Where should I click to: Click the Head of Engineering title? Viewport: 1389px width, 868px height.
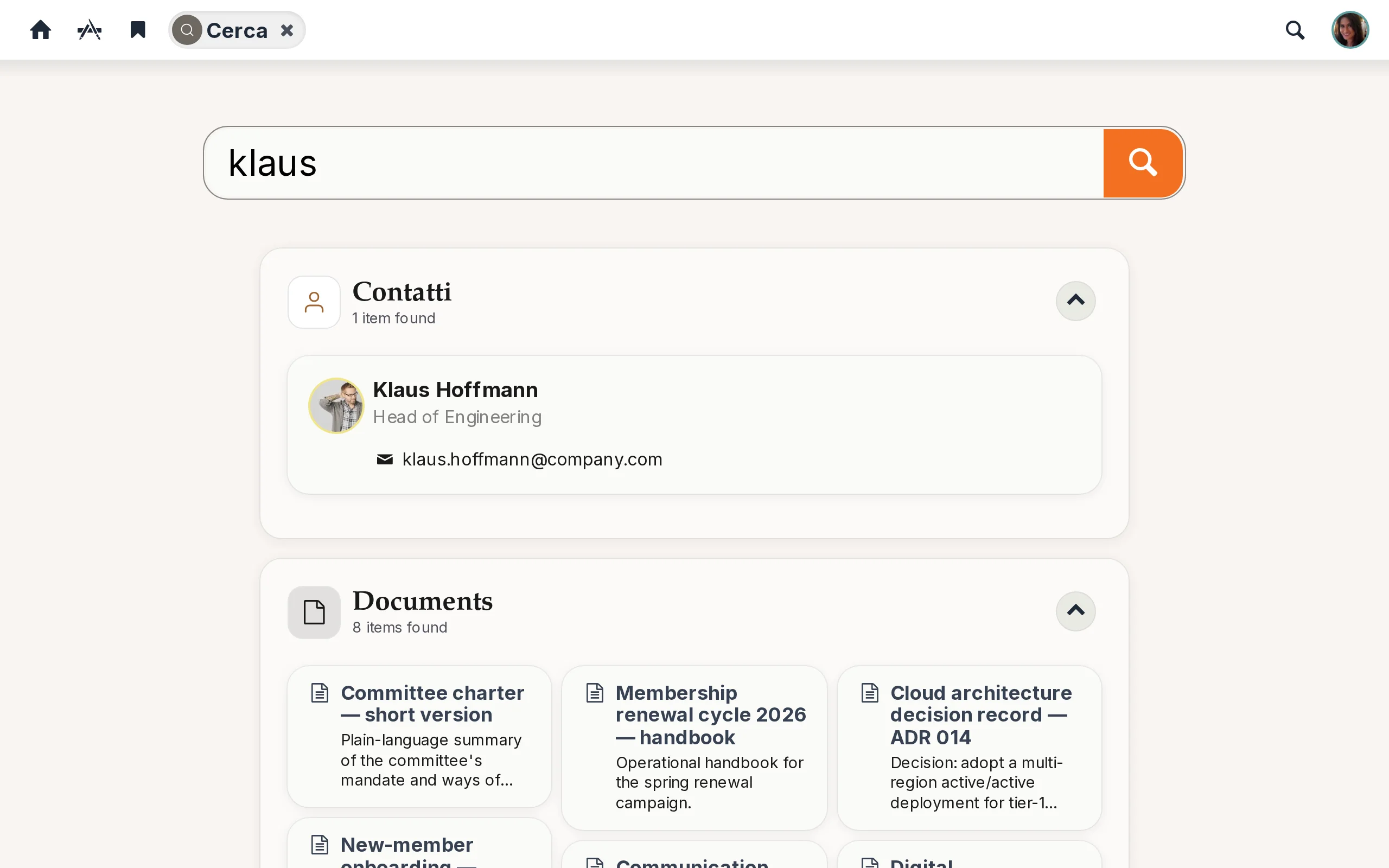pos(457,417)
